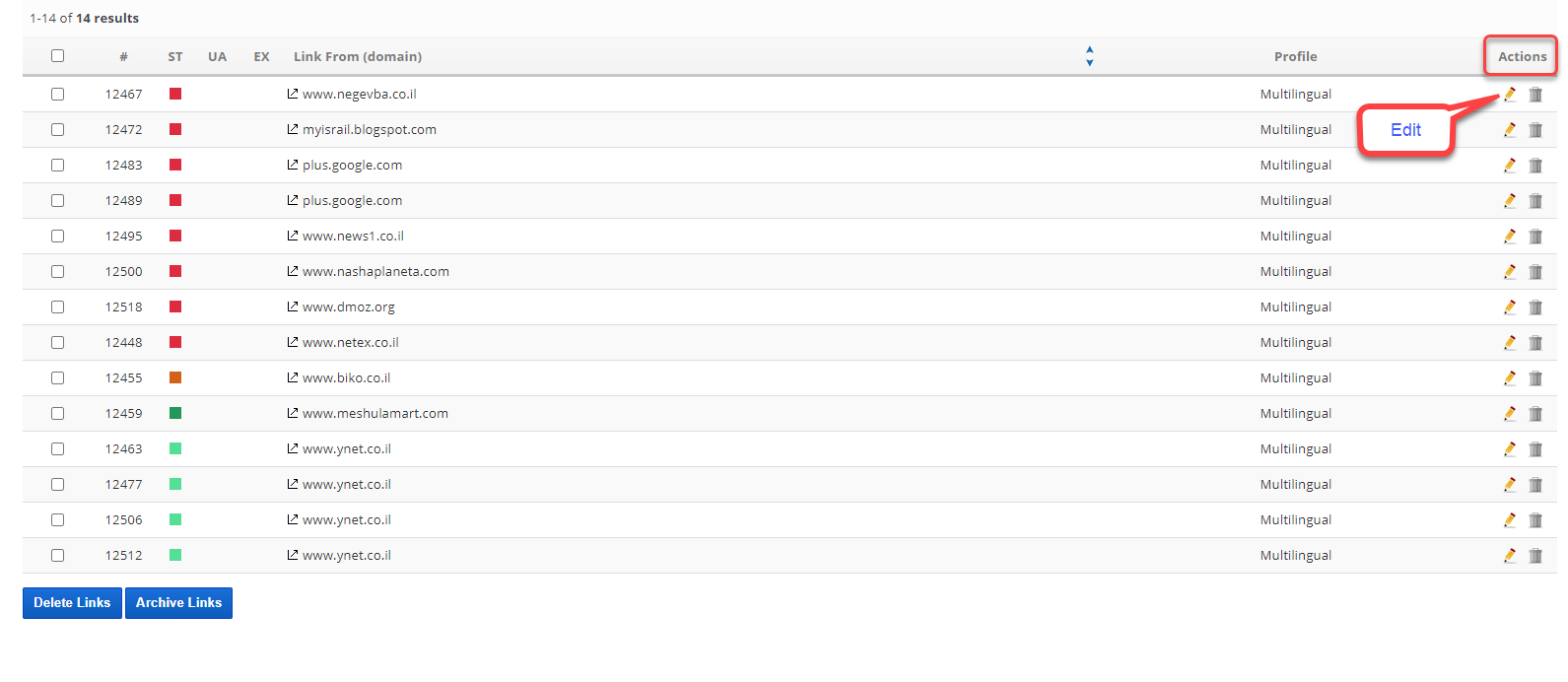Image resolution: width=1568 pixels, height=682 pixels.
Task: Toggle the select-all checkbox in header
Action: click(x=58, y=56)
